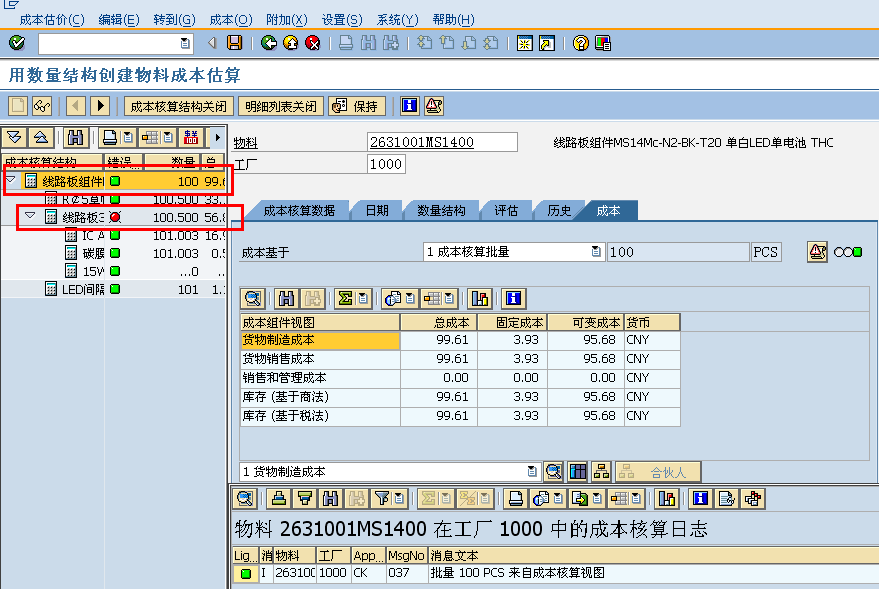Click the red cancel icon in toolbar
The width and height of the screenshot is (879, 589).
pyautogui.click(x=313, y=43)
